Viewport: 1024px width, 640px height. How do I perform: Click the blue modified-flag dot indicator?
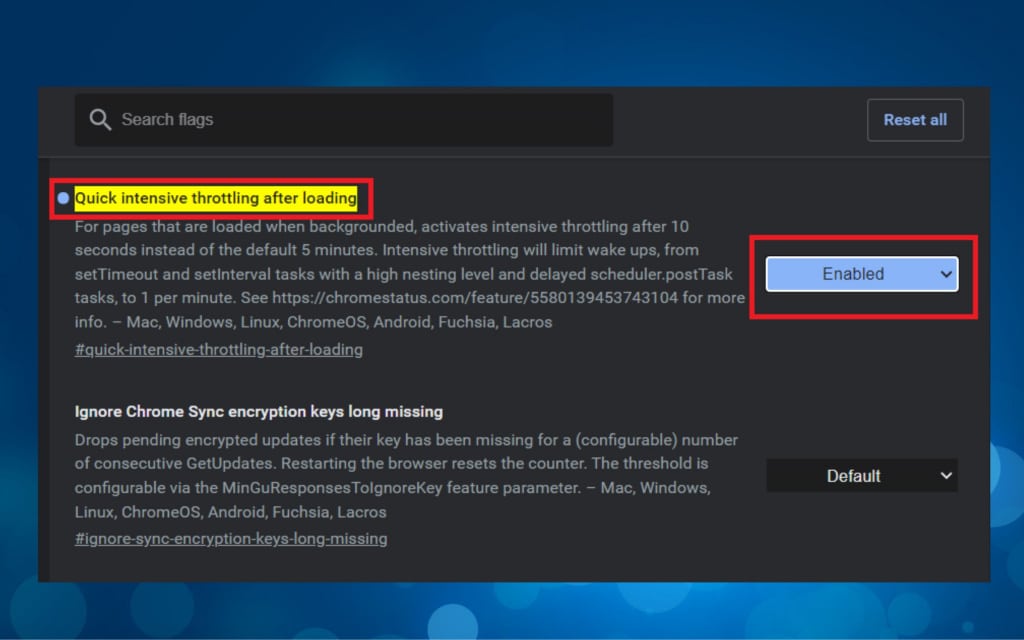pos(63,198)
